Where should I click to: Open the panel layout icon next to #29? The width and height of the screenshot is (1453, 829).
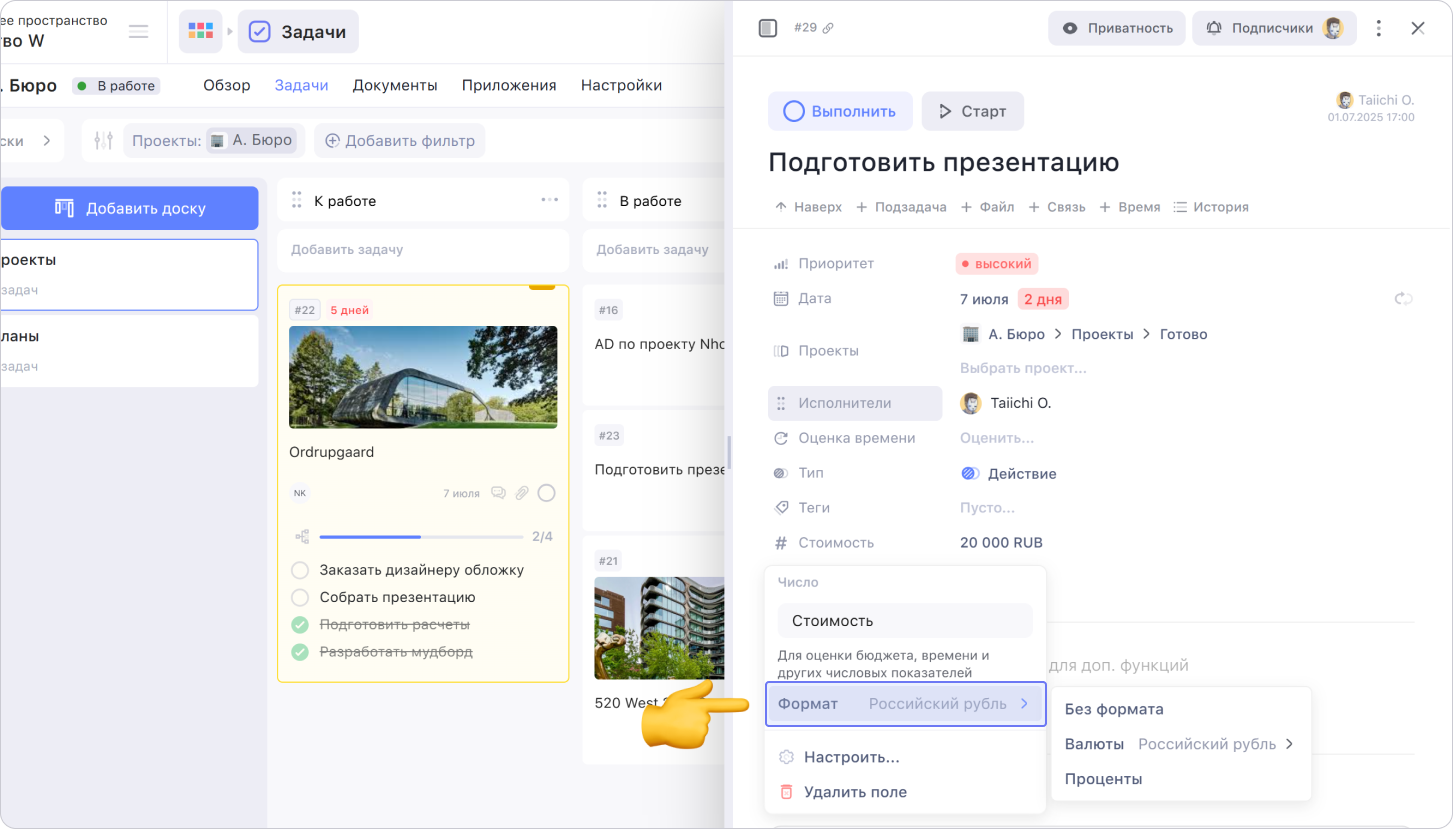click(768, 28)
